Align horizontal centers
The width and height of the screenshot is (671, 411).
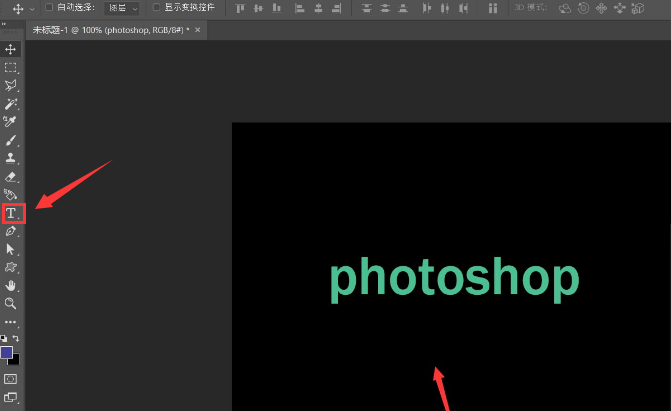[318, 8]
